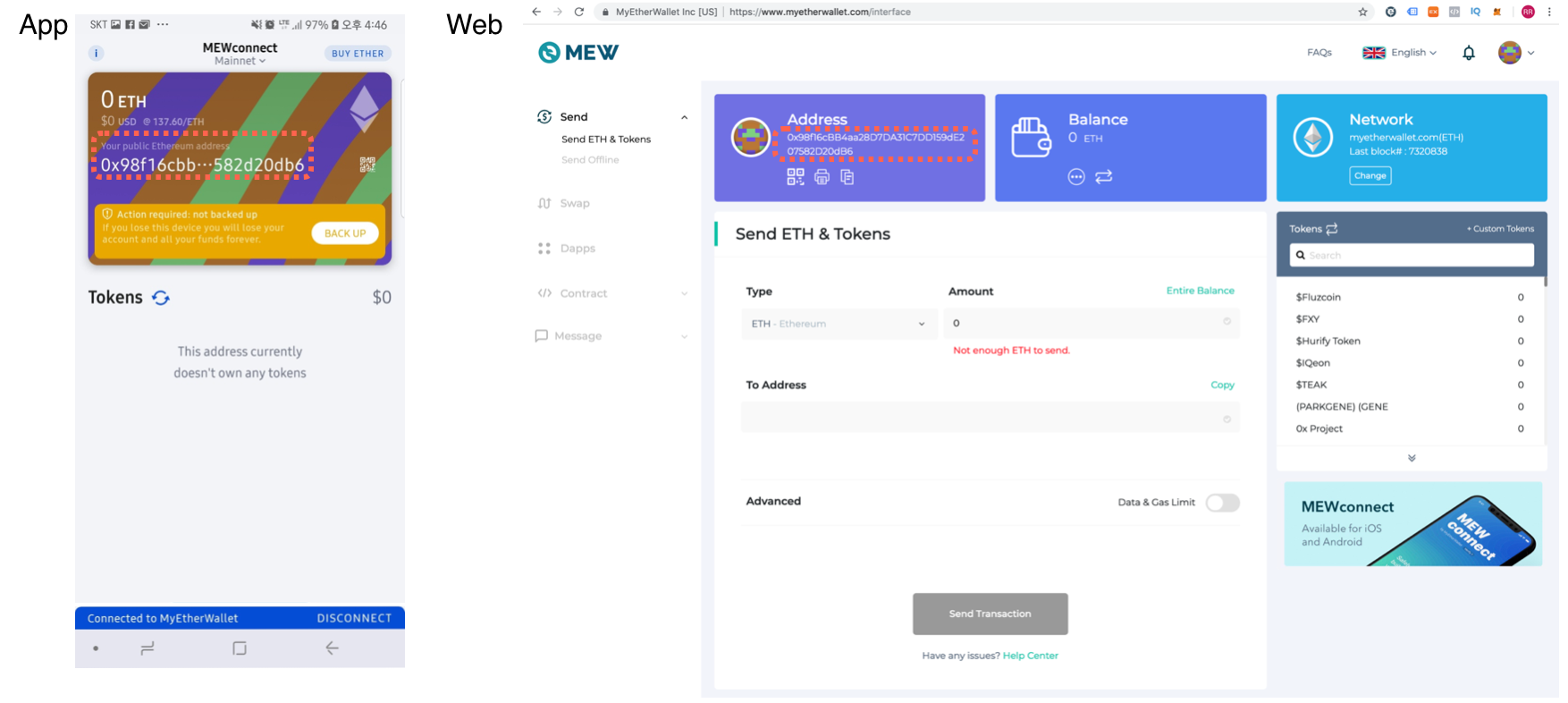This screenshot has width=1568, height=703.
Task: Click the Chrome profile avatar icon
Action: pos(1528,12)
